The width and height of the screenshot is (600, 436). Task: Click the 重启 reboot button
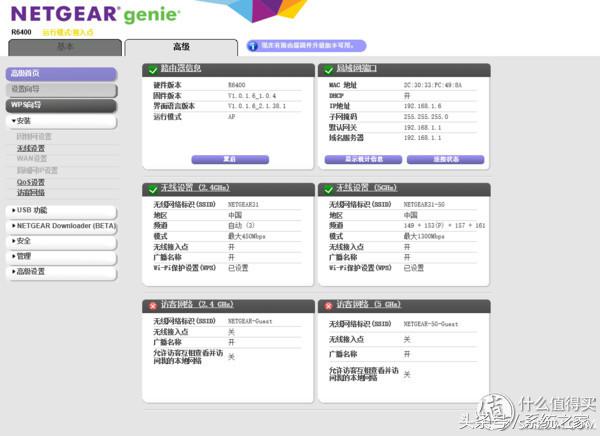coord(230,159)
